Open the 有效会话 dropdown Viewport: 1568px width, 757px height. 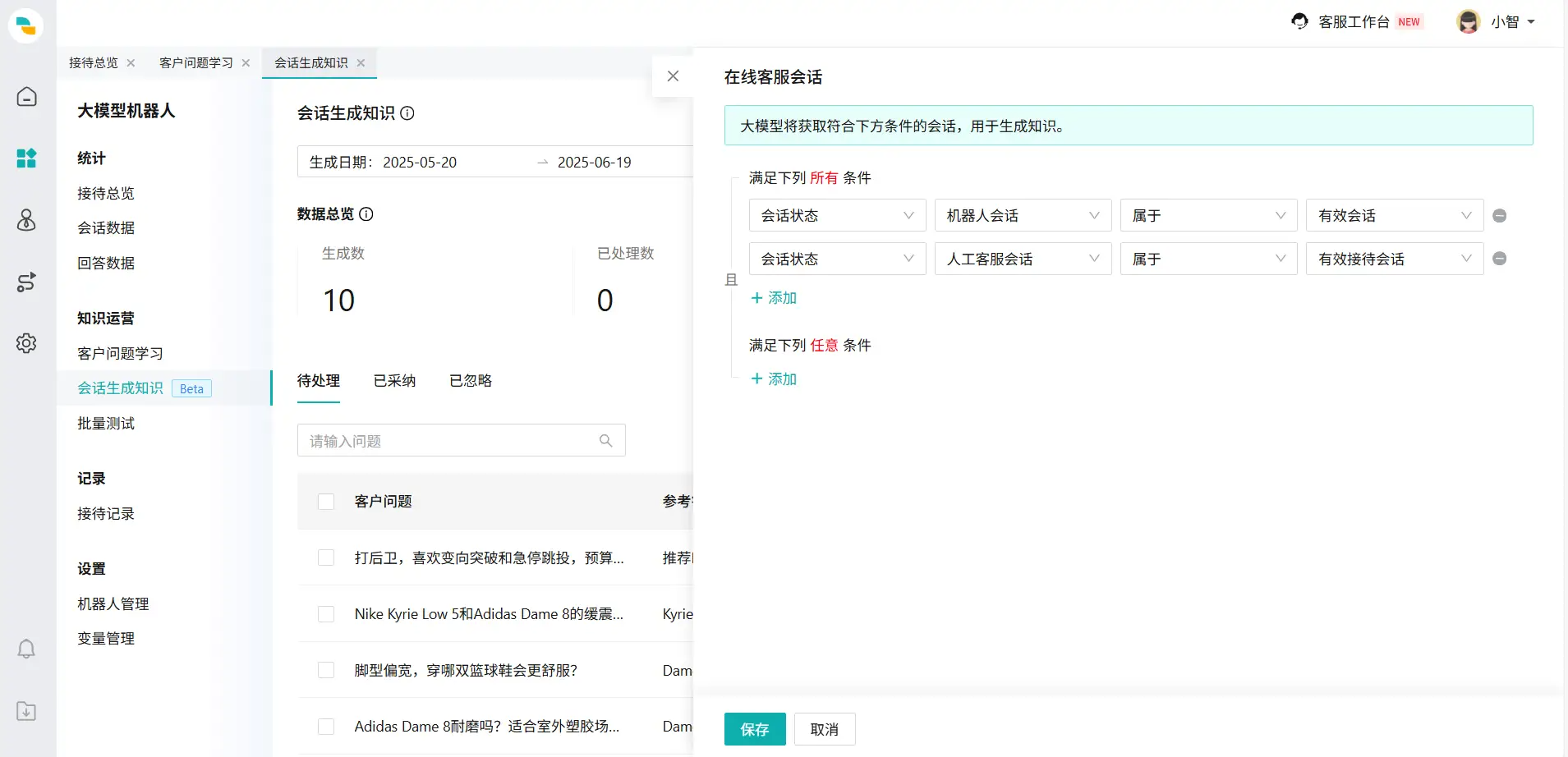pyautogui.click(x=1395, y=215)
